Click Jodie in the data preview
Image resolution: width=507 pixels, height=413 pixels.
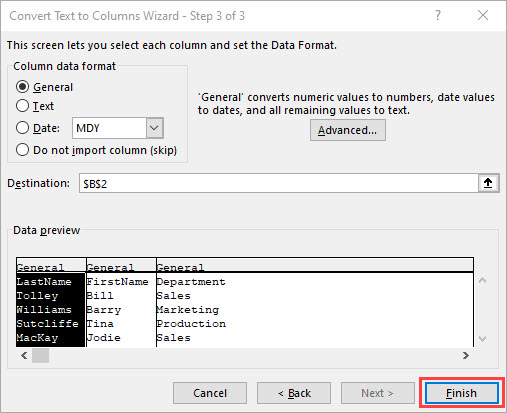coord(104,338)
